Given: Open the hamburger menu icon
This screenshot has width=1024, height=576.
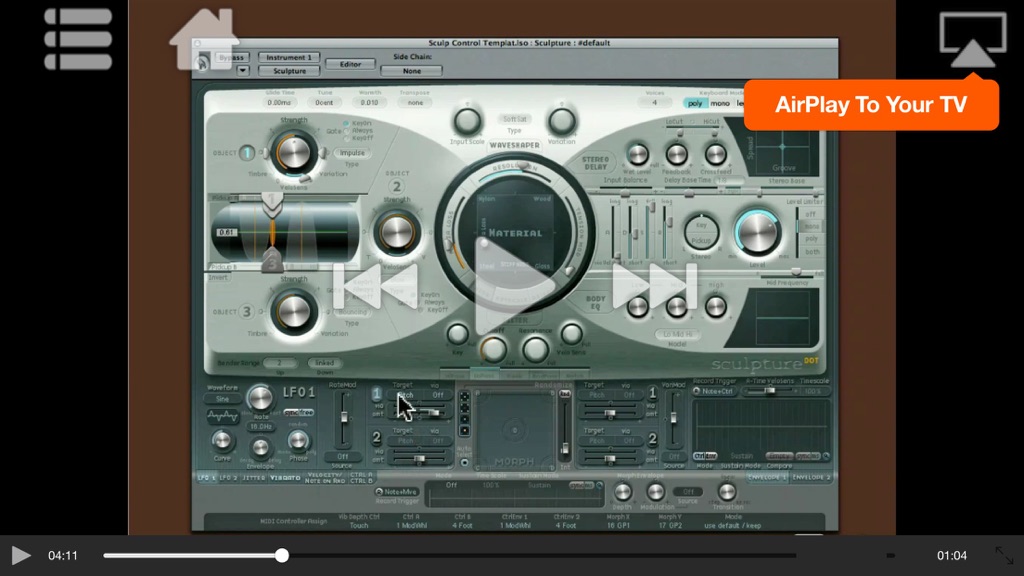Looking at the screenshot, I should [x=78, y=39].
